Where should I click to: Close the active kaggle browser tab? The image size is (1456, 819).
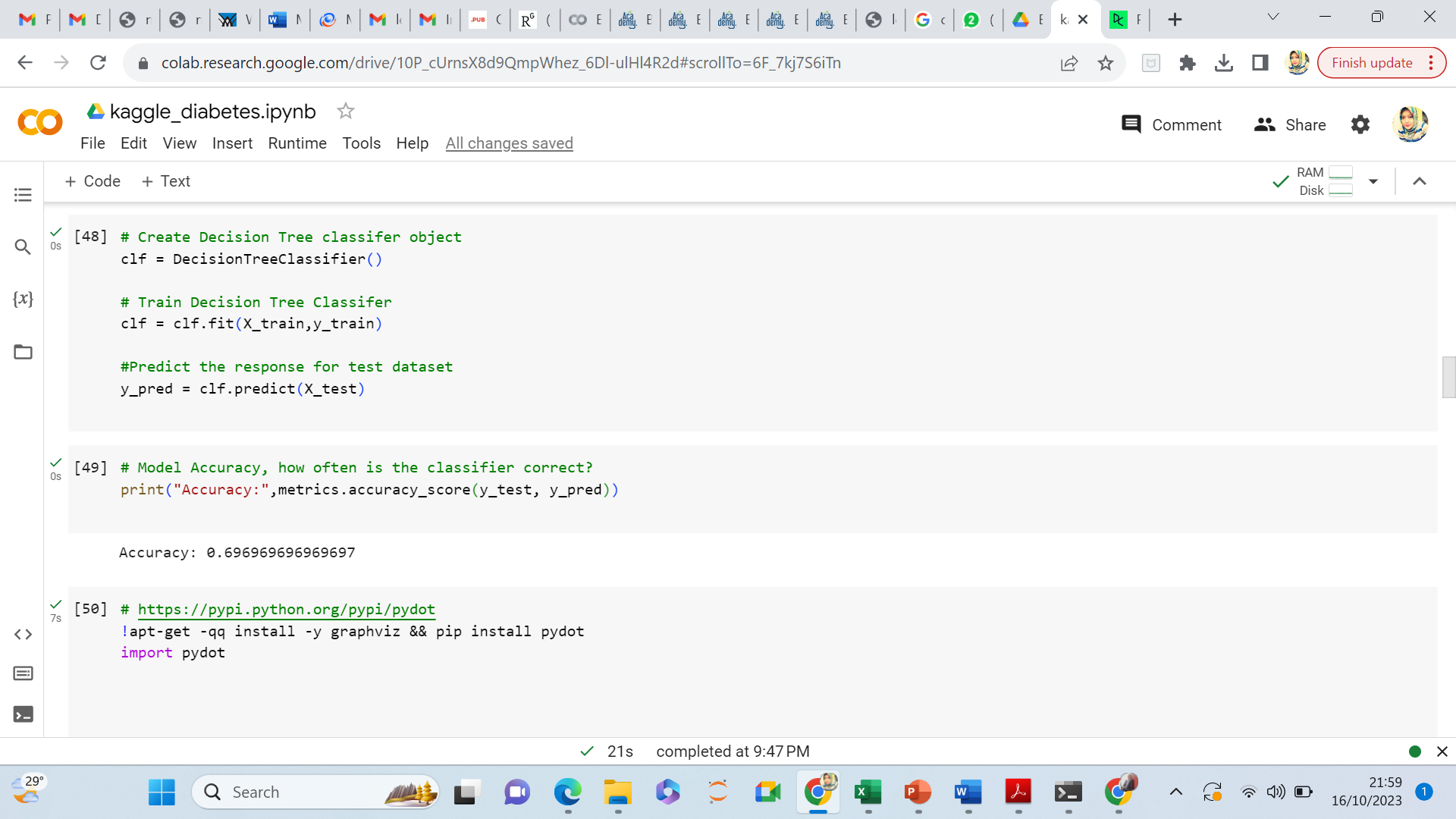1083,20
